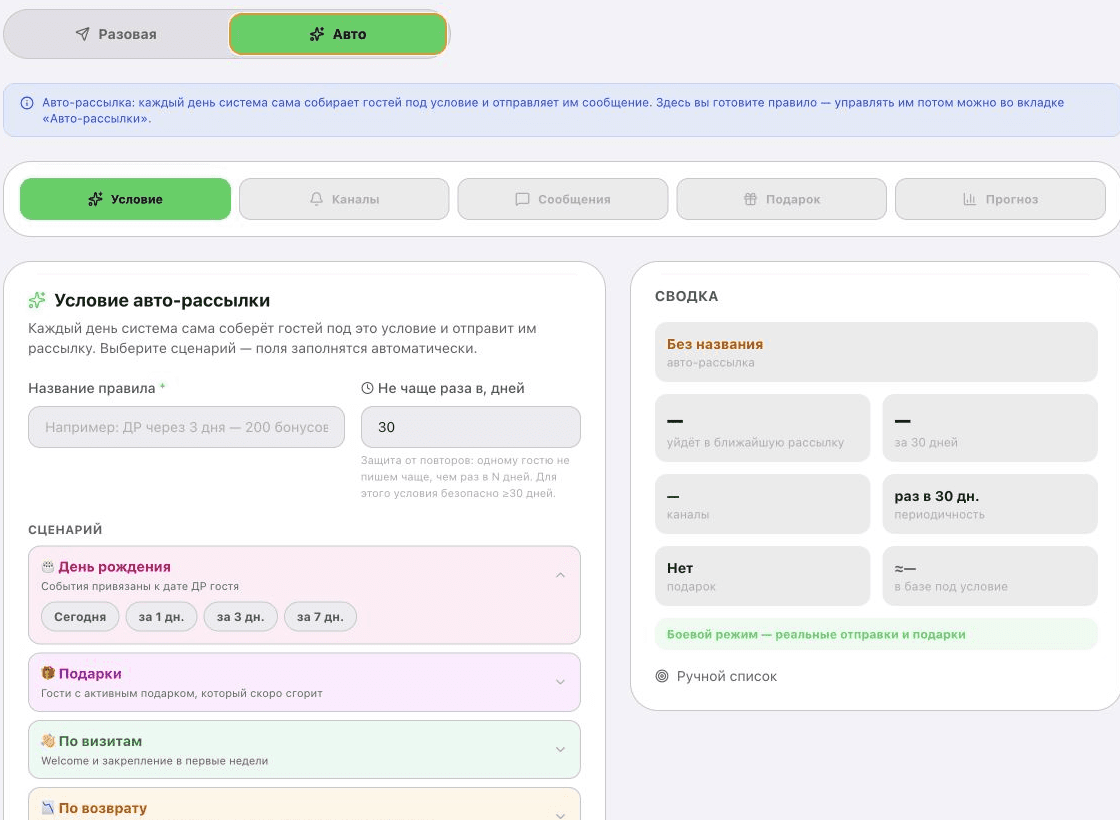1120x820 pixels.
Task: Click the bell icon on Каналы tab
Action: point(316,199)
